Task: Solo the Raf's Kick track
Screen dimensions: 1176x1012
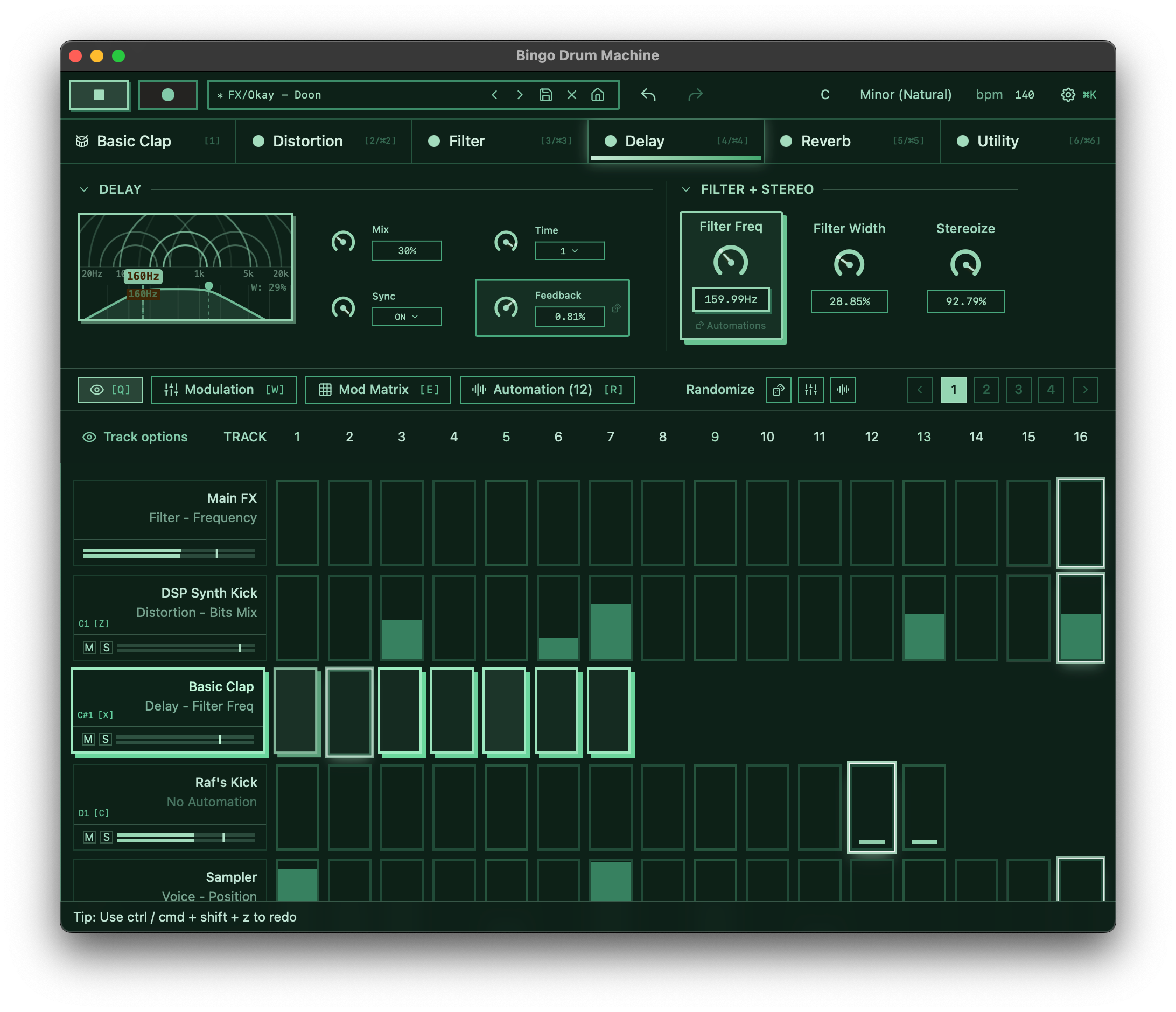Action: pyautogui.click(x=106, y=837)
